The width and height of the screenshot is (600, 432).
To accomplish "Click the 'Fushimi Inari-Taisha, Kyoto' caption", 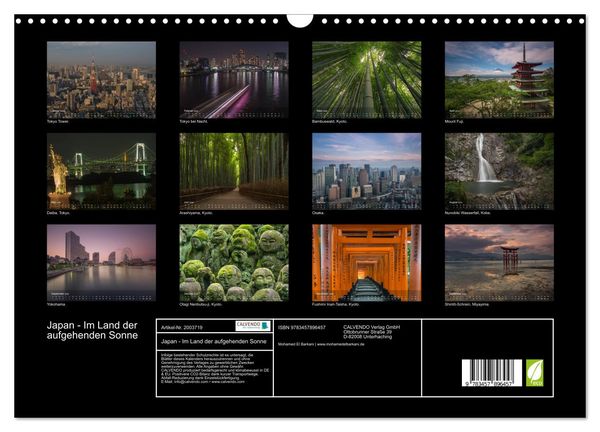I will coord(336,305).
